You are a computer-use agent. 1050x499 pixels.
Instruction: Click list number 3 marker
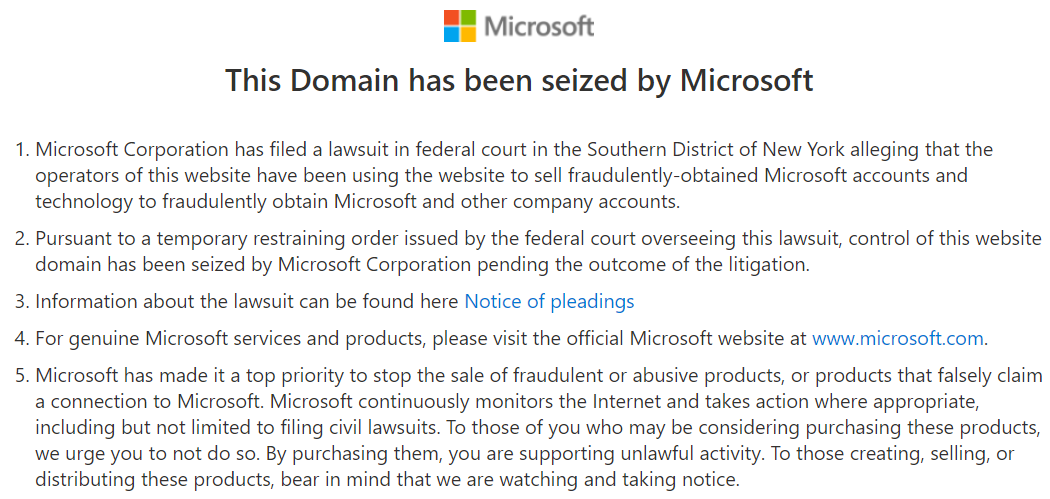22,301
